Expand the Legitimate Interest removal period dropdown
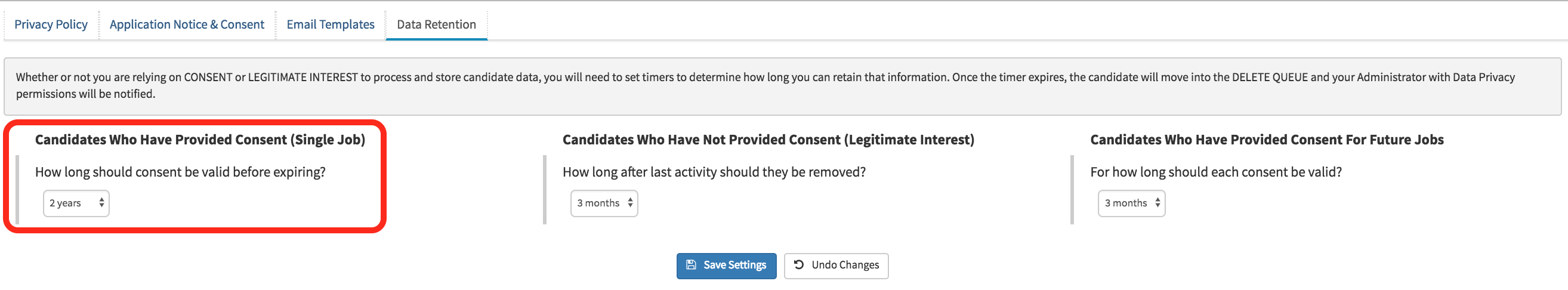 pyautogui.click(x=604, y=203)
